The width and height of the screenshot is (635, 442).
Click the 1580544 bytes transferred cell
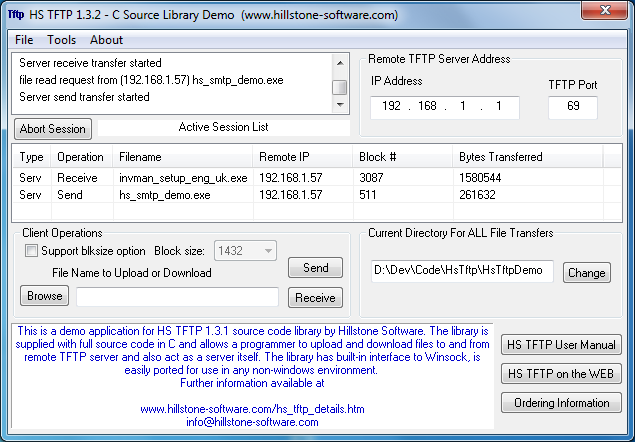tap(480, 177)
